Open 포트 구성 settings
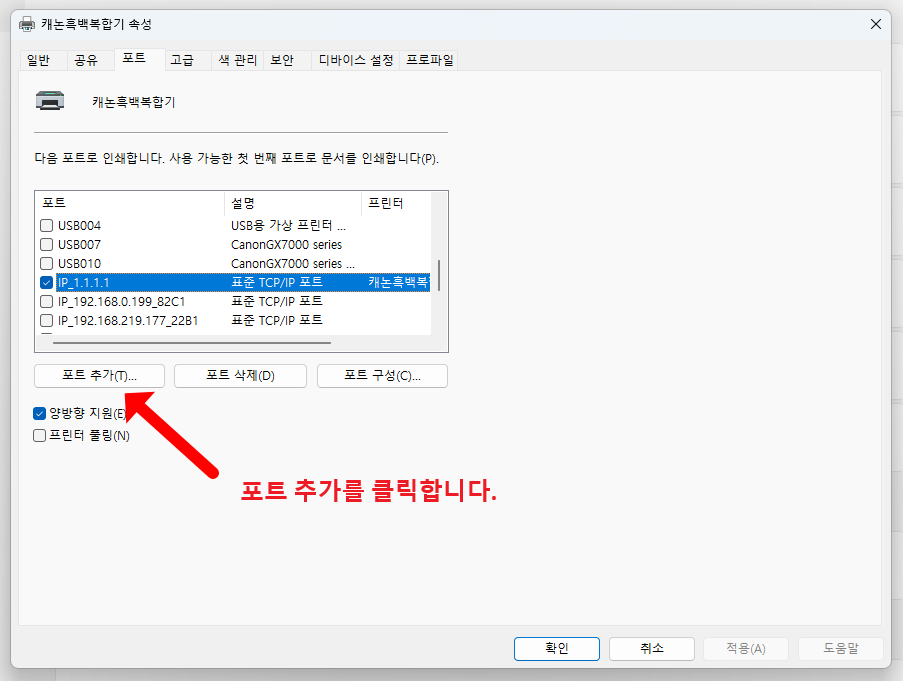This screenshot has width=903, height=681. [x=382, y=376]
